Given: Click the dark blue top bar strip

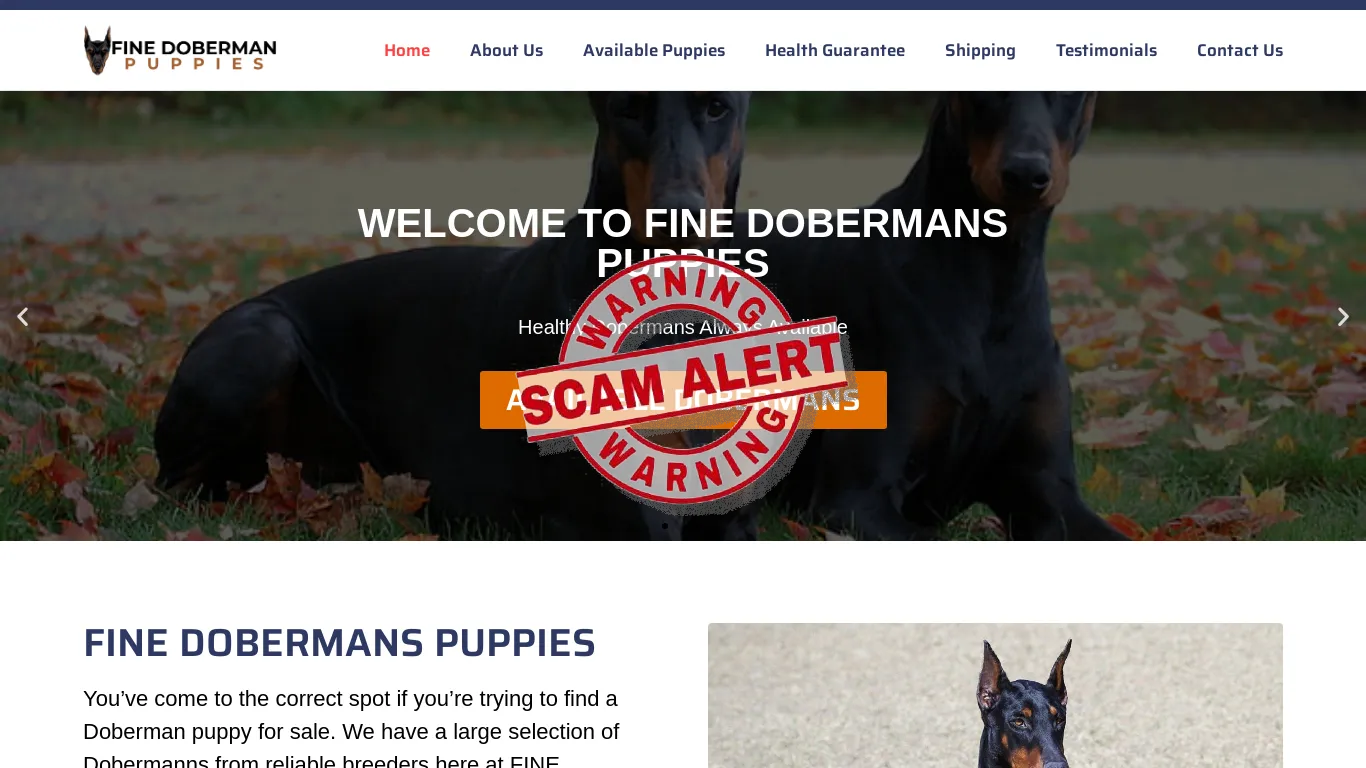Looking at the screenshot, I should click(683, 5).
